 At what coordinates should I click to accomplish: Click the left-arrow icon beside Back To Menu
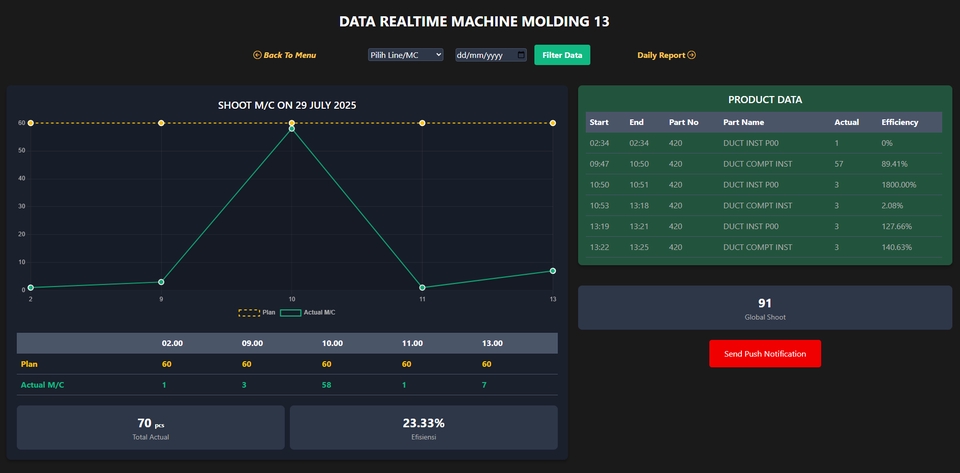[x=257, y=55]
